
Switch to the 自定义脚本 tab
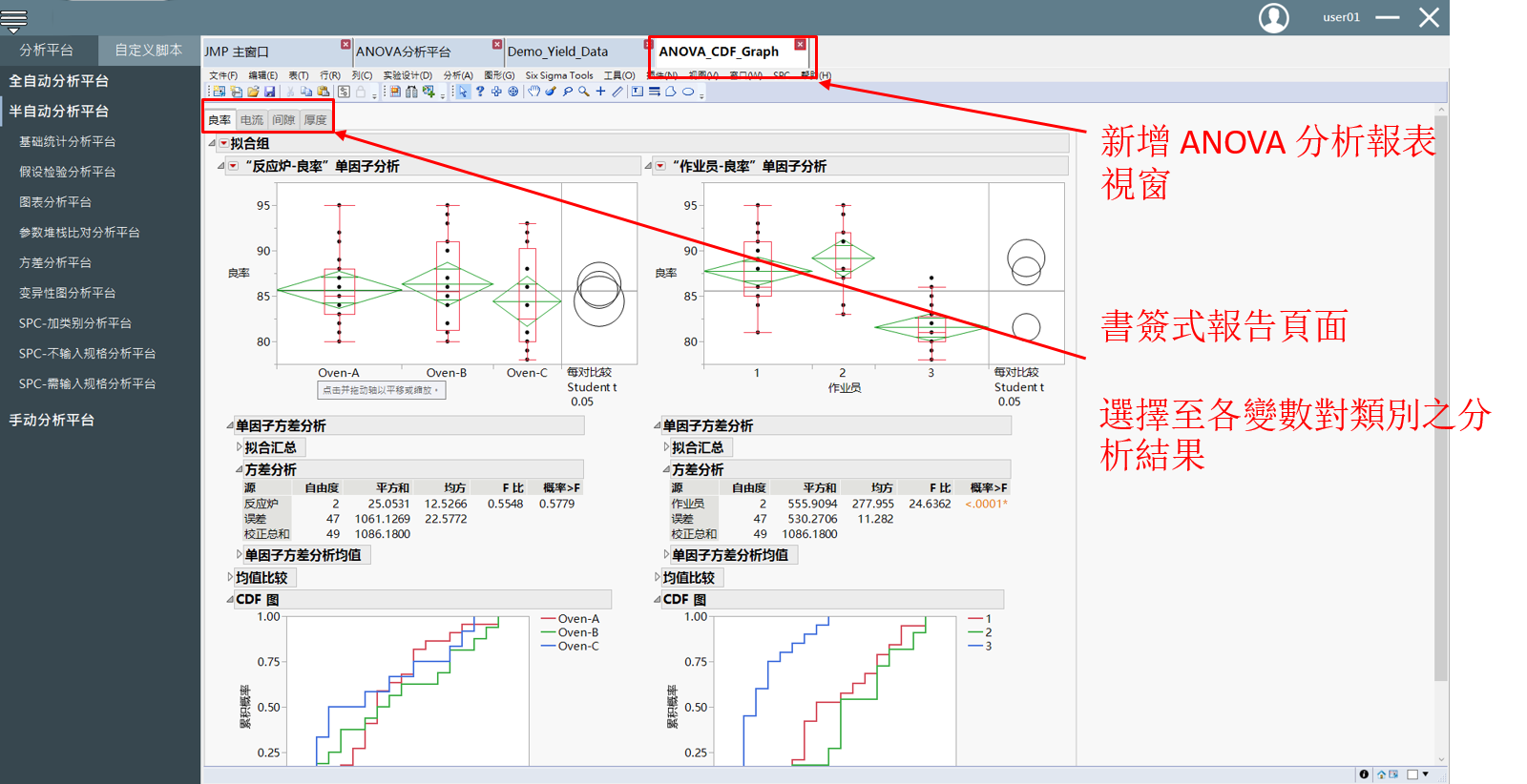pos(148,50)
